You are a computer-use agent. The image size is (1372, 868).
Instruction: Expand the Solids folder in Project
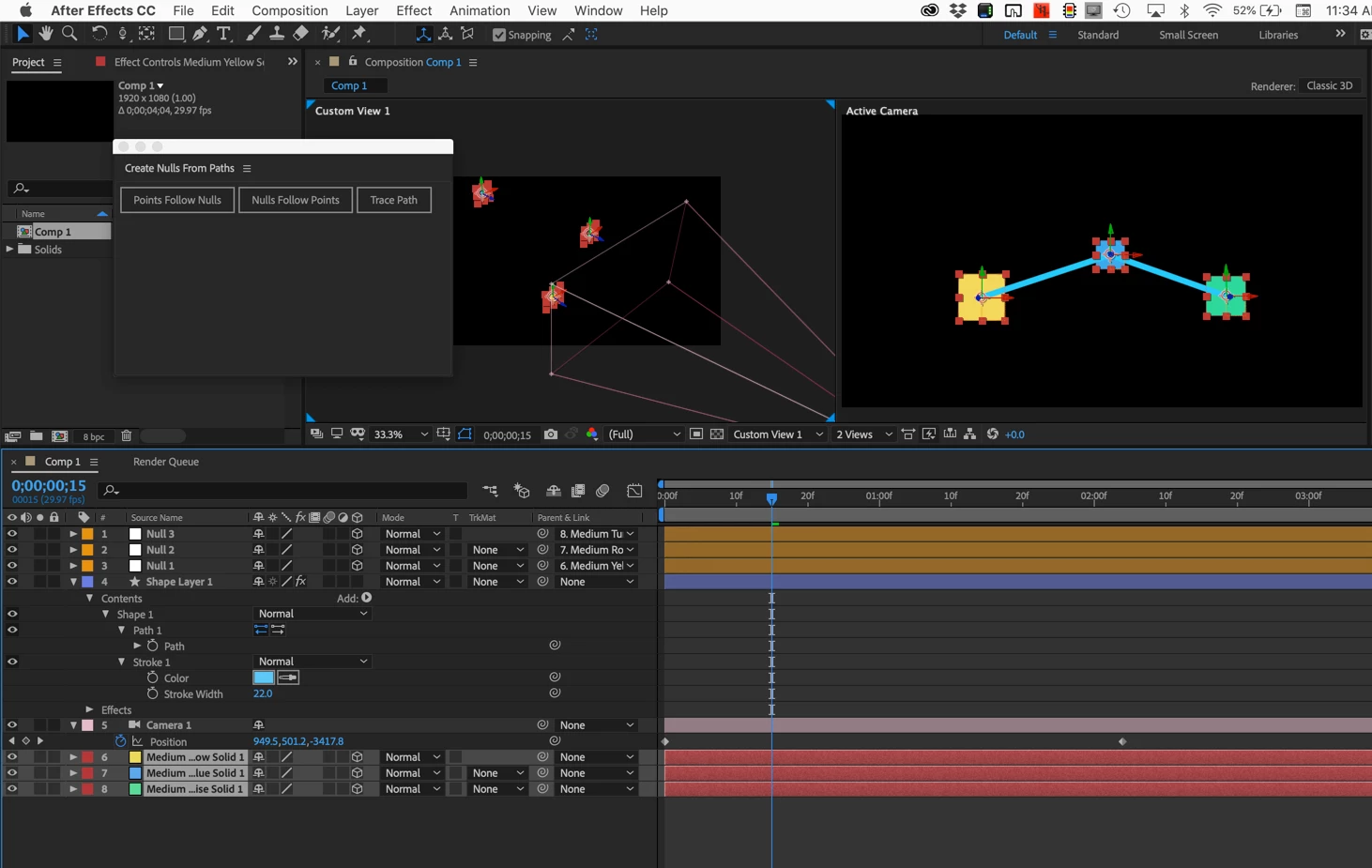pyautogui.click(x=10, y=249)
